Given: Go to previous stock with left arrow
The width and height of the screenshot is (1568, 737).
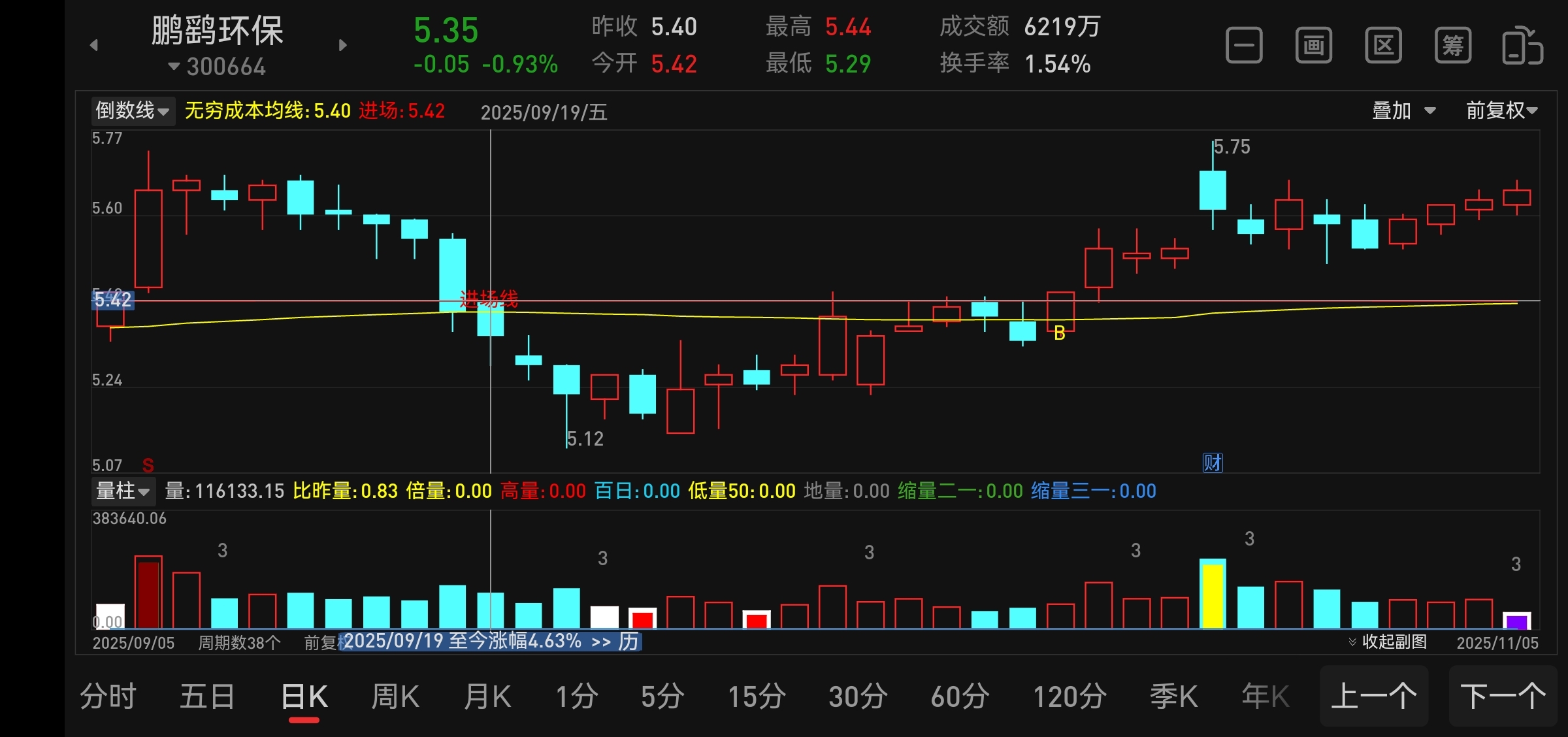Looking at the screenshot, I should [x=94, y=45].
